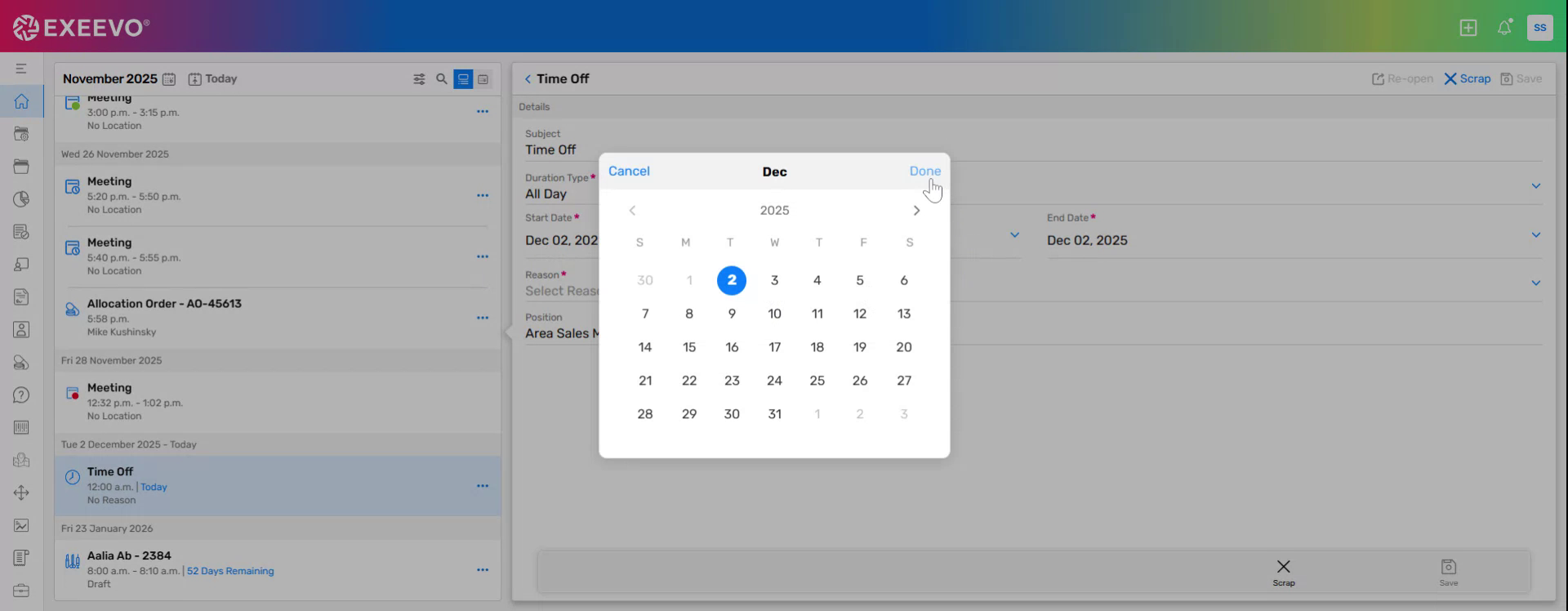Screen dimensions: 1568x611
Task: Select December 2 in calendar
Action: (732, 280)
